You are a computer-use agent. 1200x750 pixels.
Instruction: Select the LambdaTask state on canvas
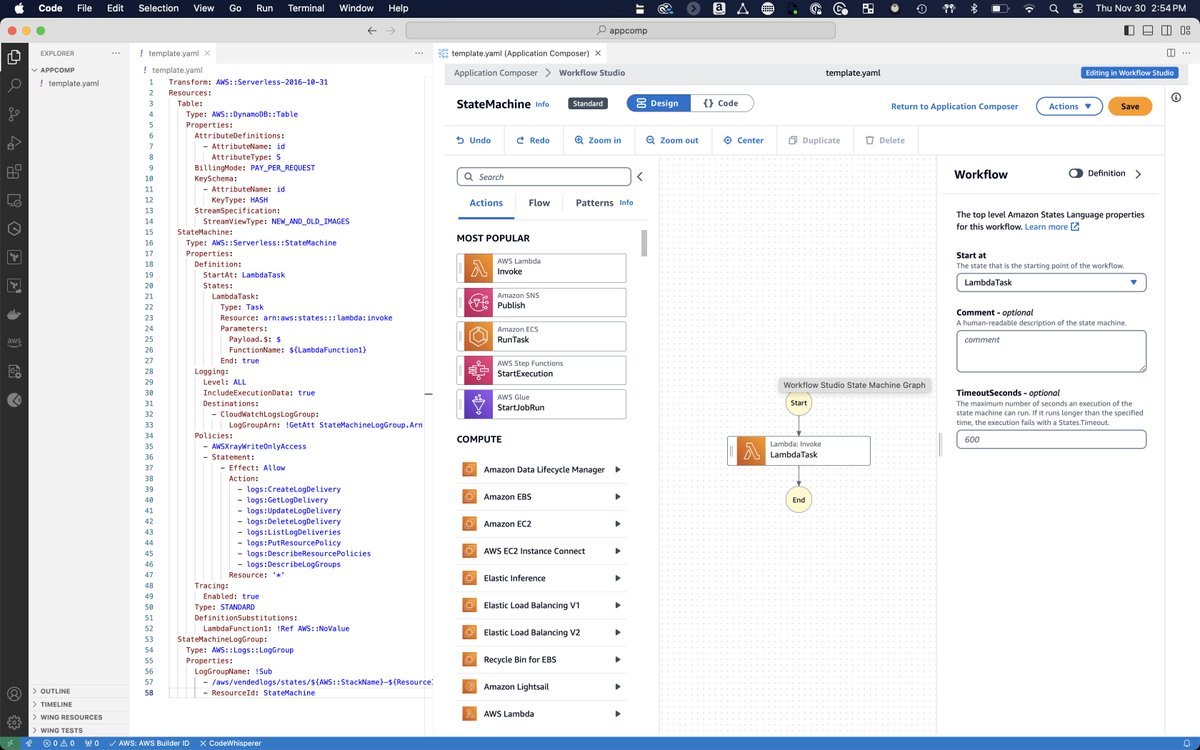coord(798,450)
